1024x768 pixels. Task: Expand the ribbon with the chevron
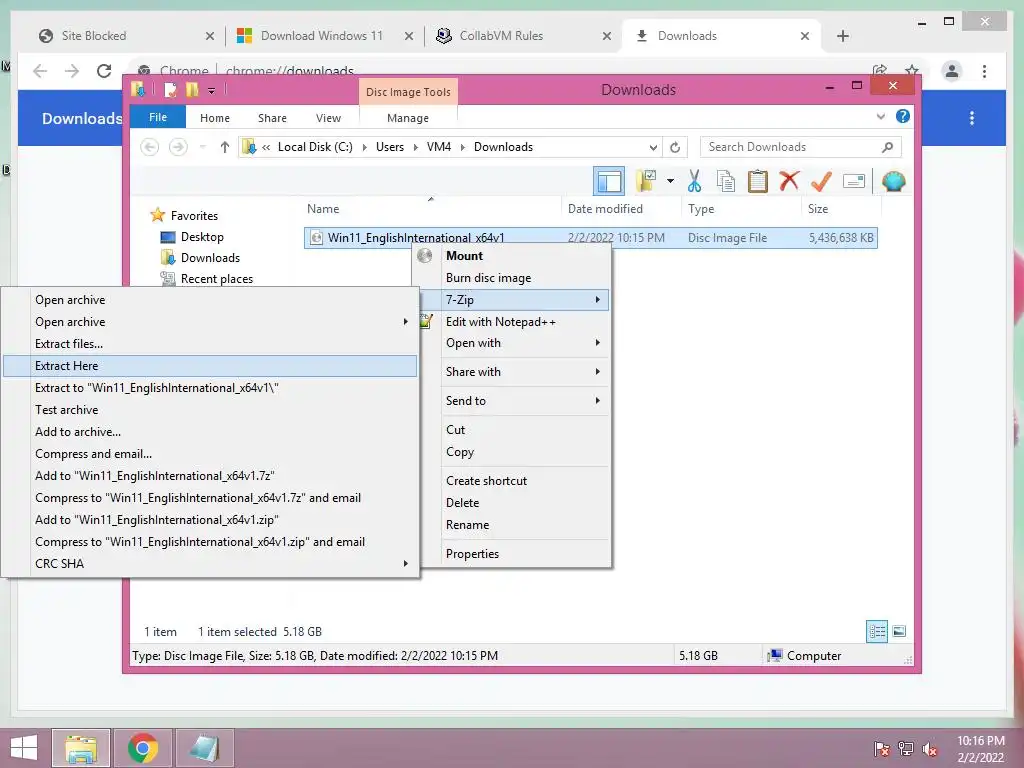tap(880, 116)
